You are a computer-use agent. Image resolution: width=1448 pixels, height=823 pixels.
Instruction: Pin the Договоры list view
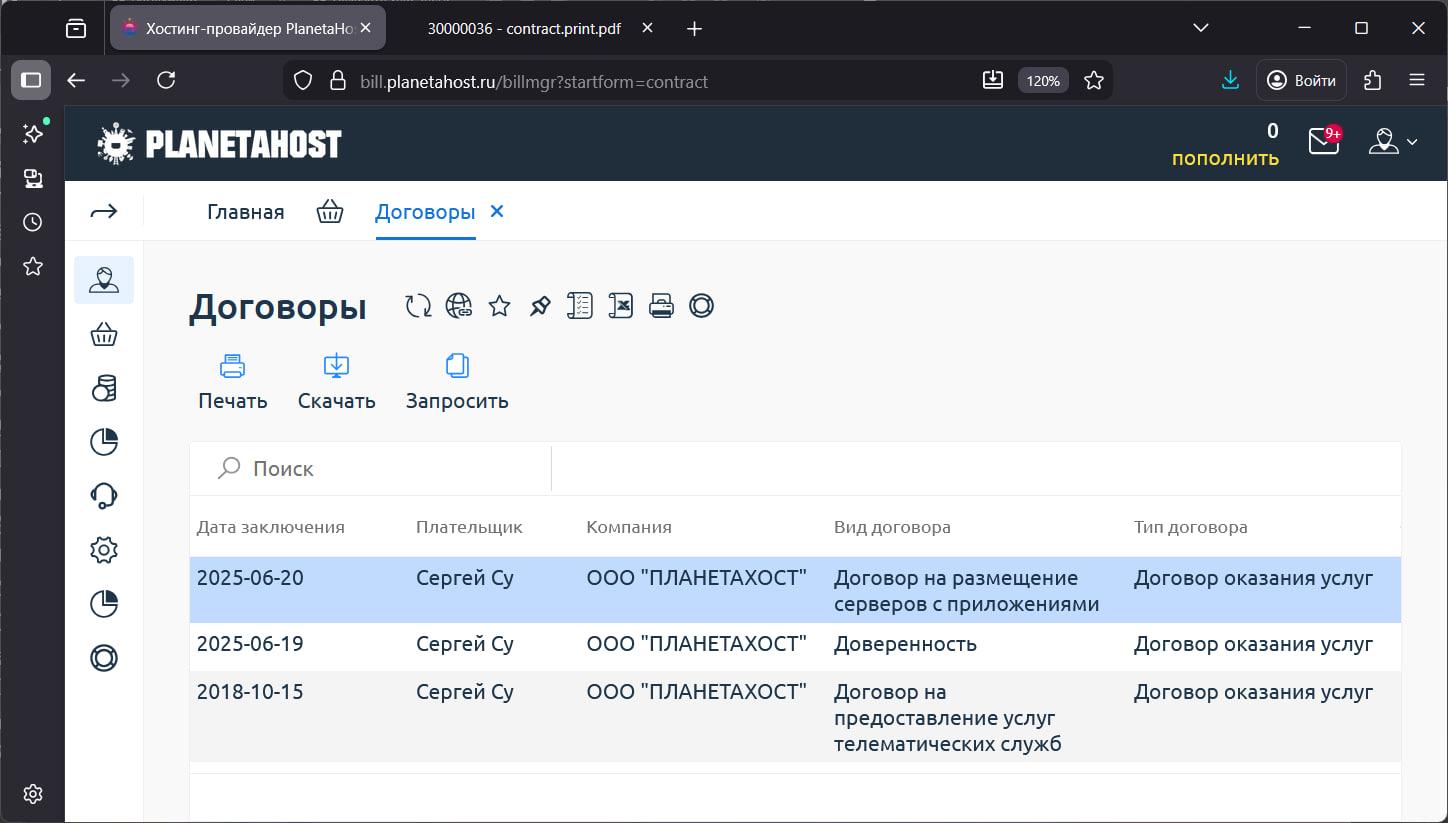click(x=539, y=305)
